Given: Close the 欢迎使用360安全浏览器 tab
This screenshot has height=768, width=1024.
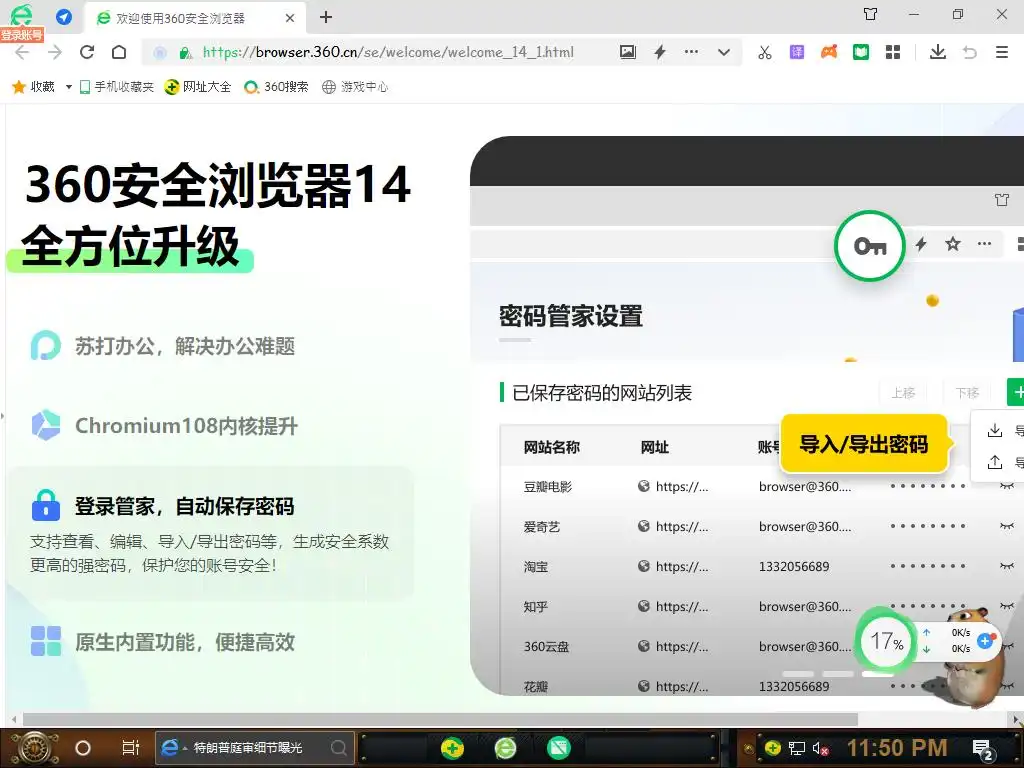Looking at the screenshot, I should [x=290, y=18].
